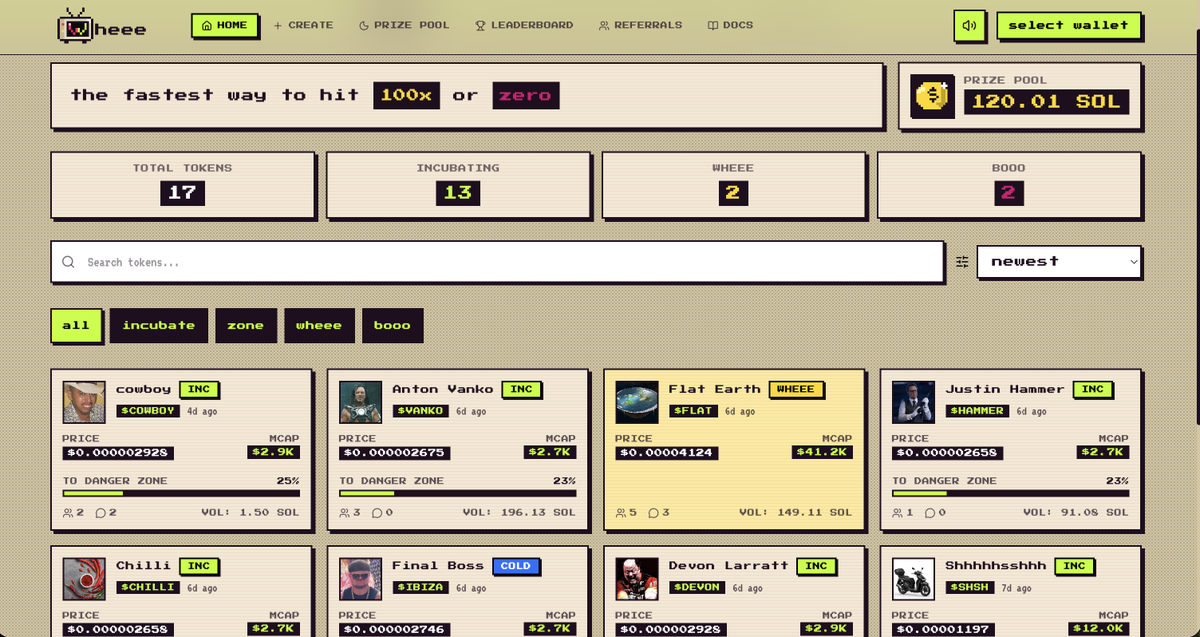Click the select wallet button
1200x637 pixels.
tap(1068, 25)
